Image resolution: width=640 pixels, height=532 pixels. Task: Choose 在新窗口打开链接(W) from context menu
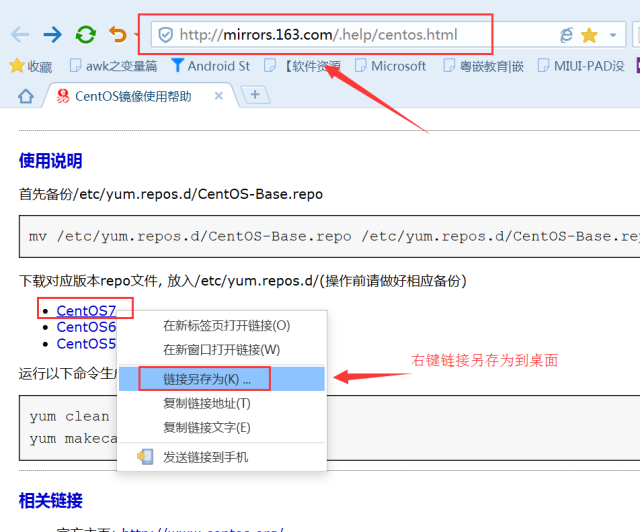click(x=222, y=350)
